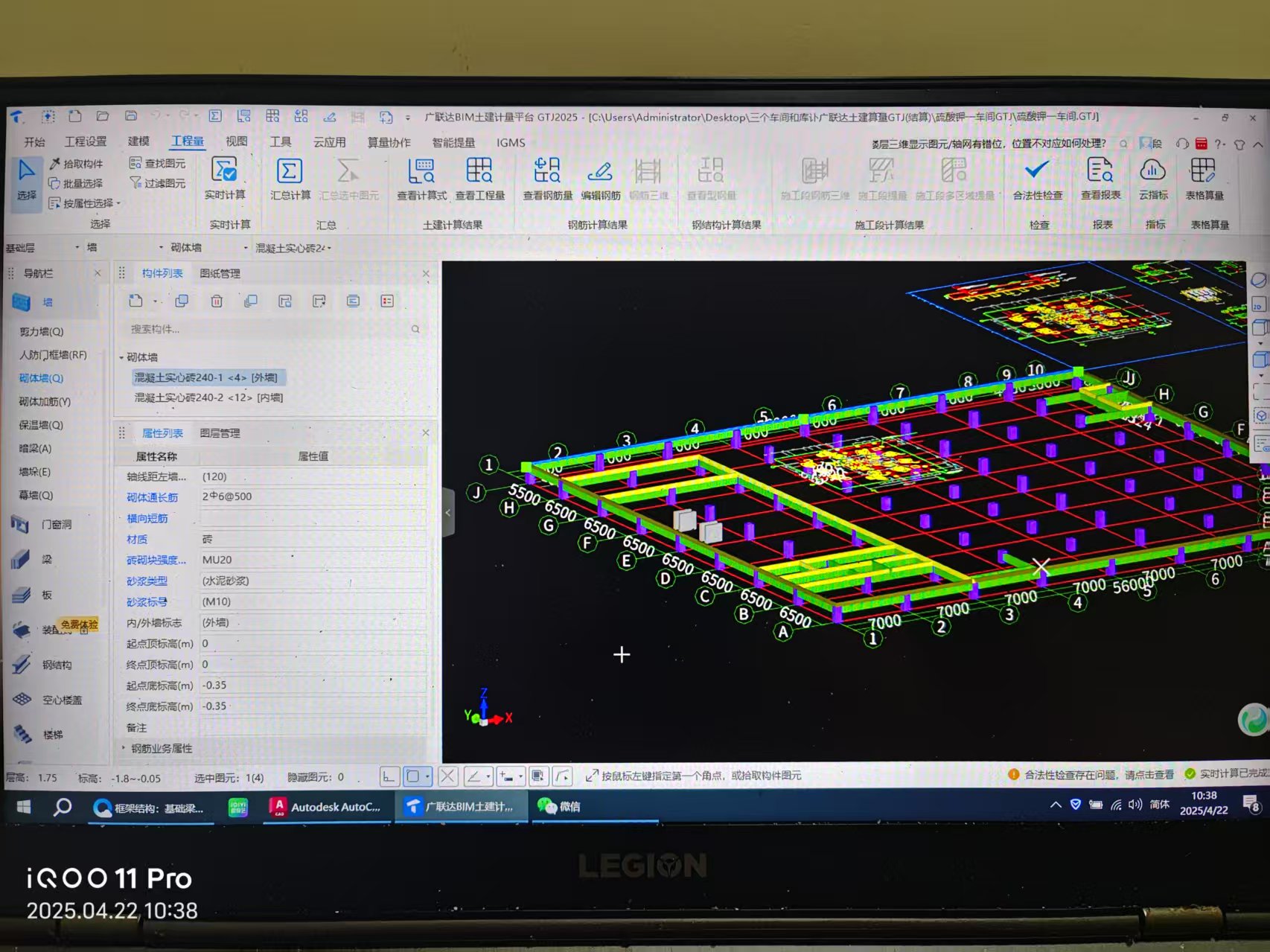
Task: Click the Windows Start button
Action: tap(23, 806)
